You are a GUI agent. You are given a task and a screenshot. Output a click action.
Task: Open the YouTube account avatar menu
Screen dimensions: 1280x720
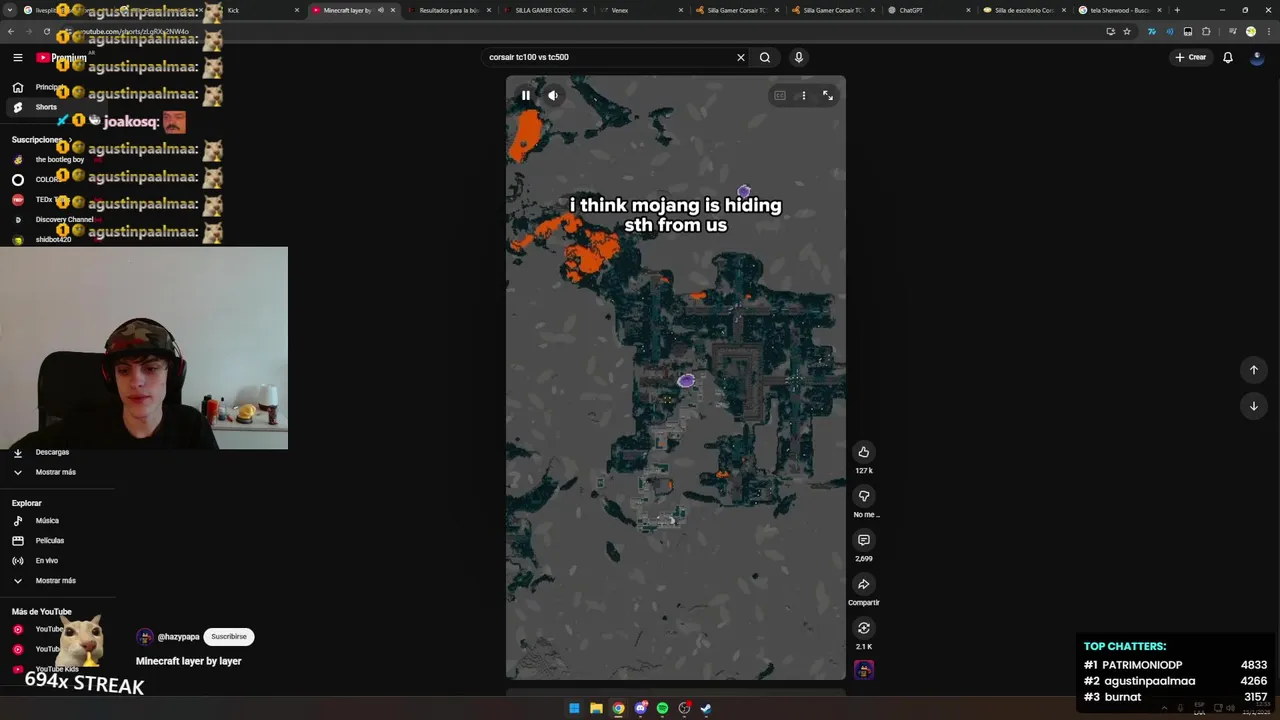[x=1258, y=57]
